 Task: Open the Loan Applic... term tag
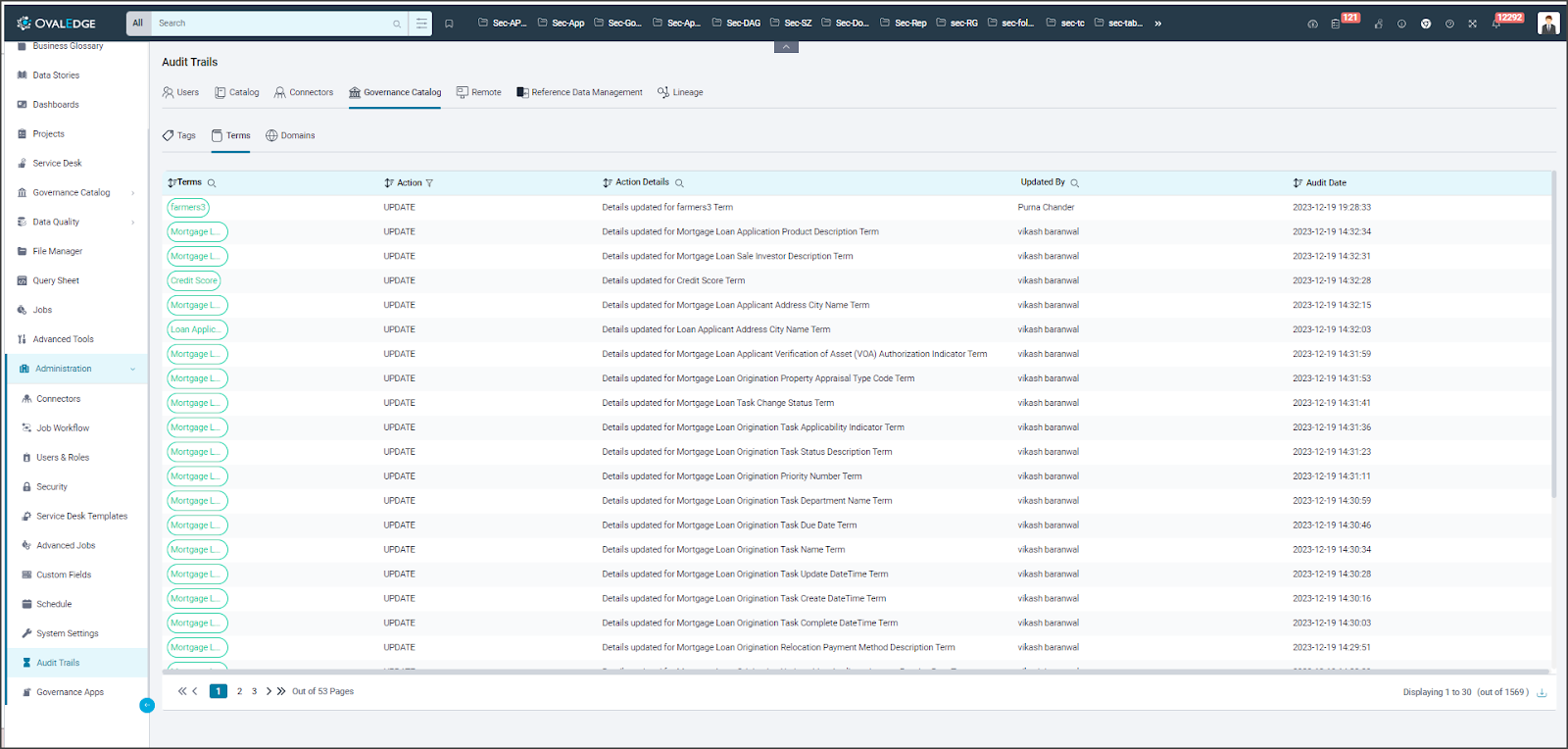[x=197, y=330]
